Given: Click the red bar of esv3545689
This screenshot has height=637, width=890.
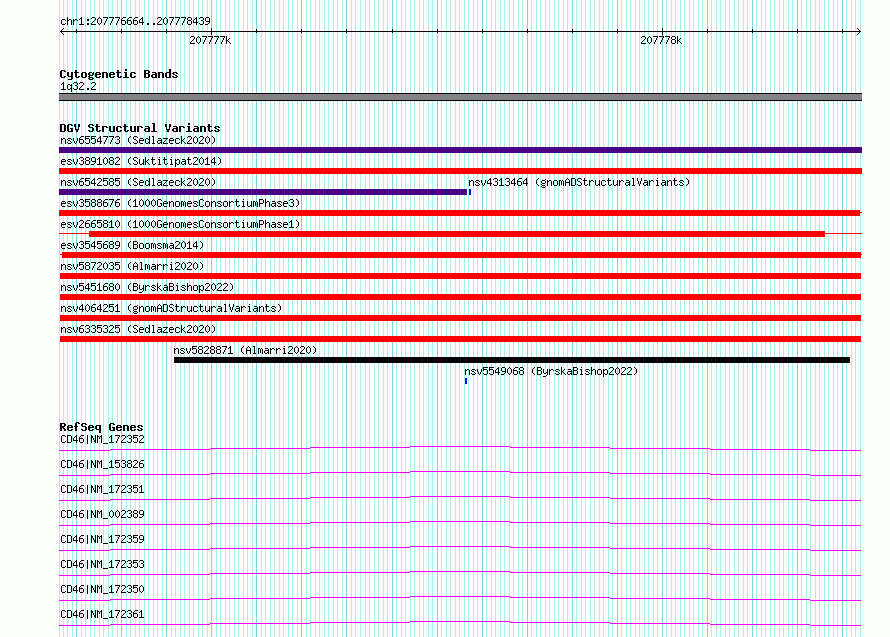Looking at the screenshot, I should coord(460,255).
